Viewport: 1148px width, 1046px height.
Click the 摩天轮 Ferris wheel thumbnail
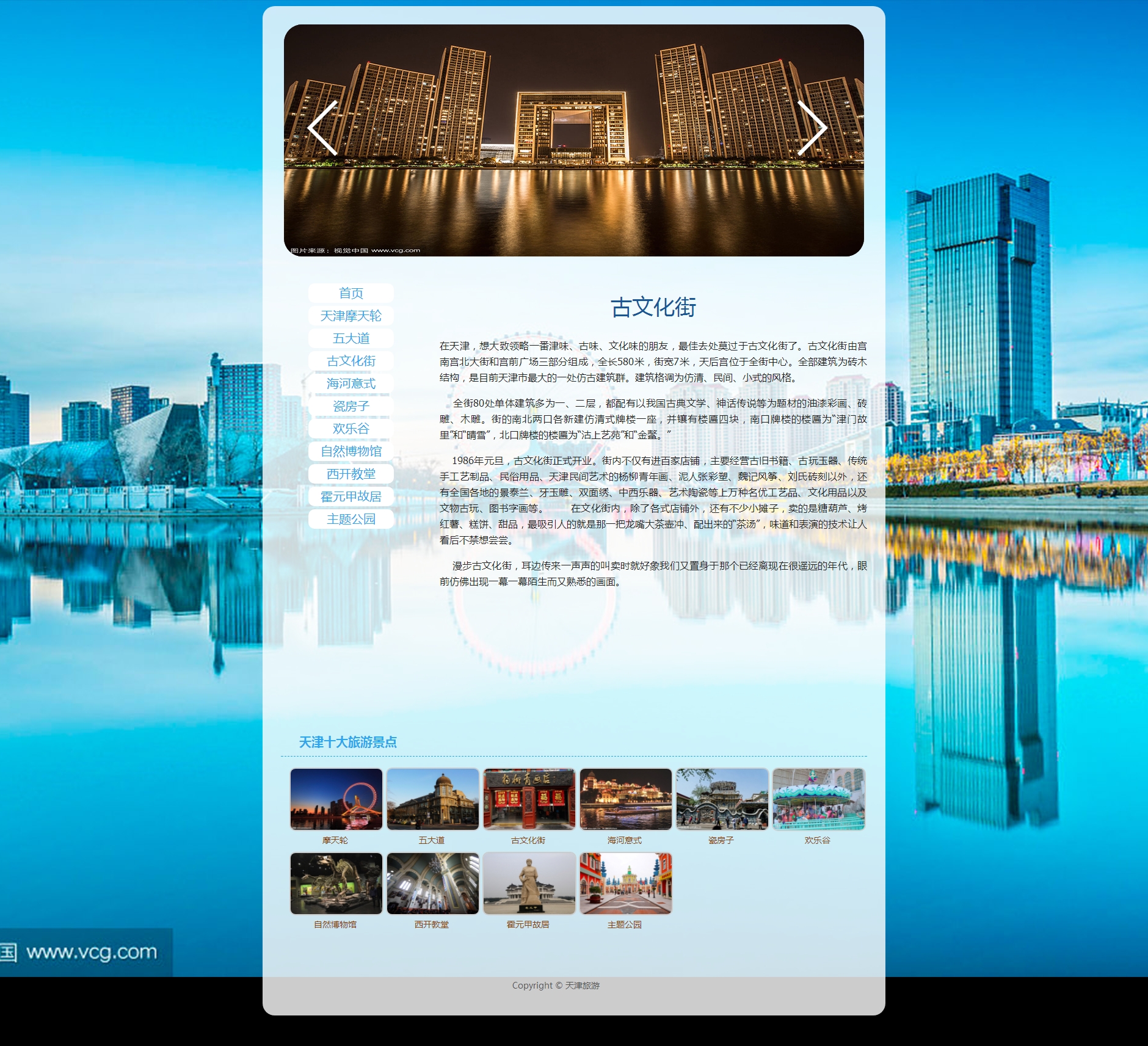point(336,799)
